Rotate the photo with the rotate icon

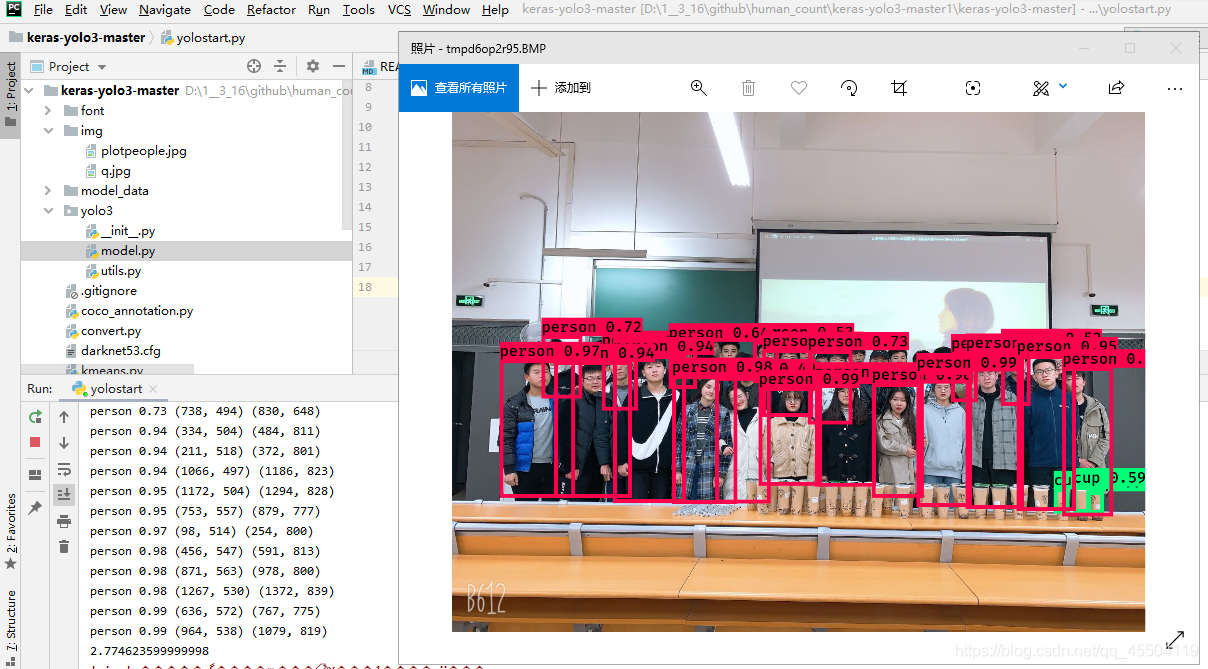coord(848,88)
